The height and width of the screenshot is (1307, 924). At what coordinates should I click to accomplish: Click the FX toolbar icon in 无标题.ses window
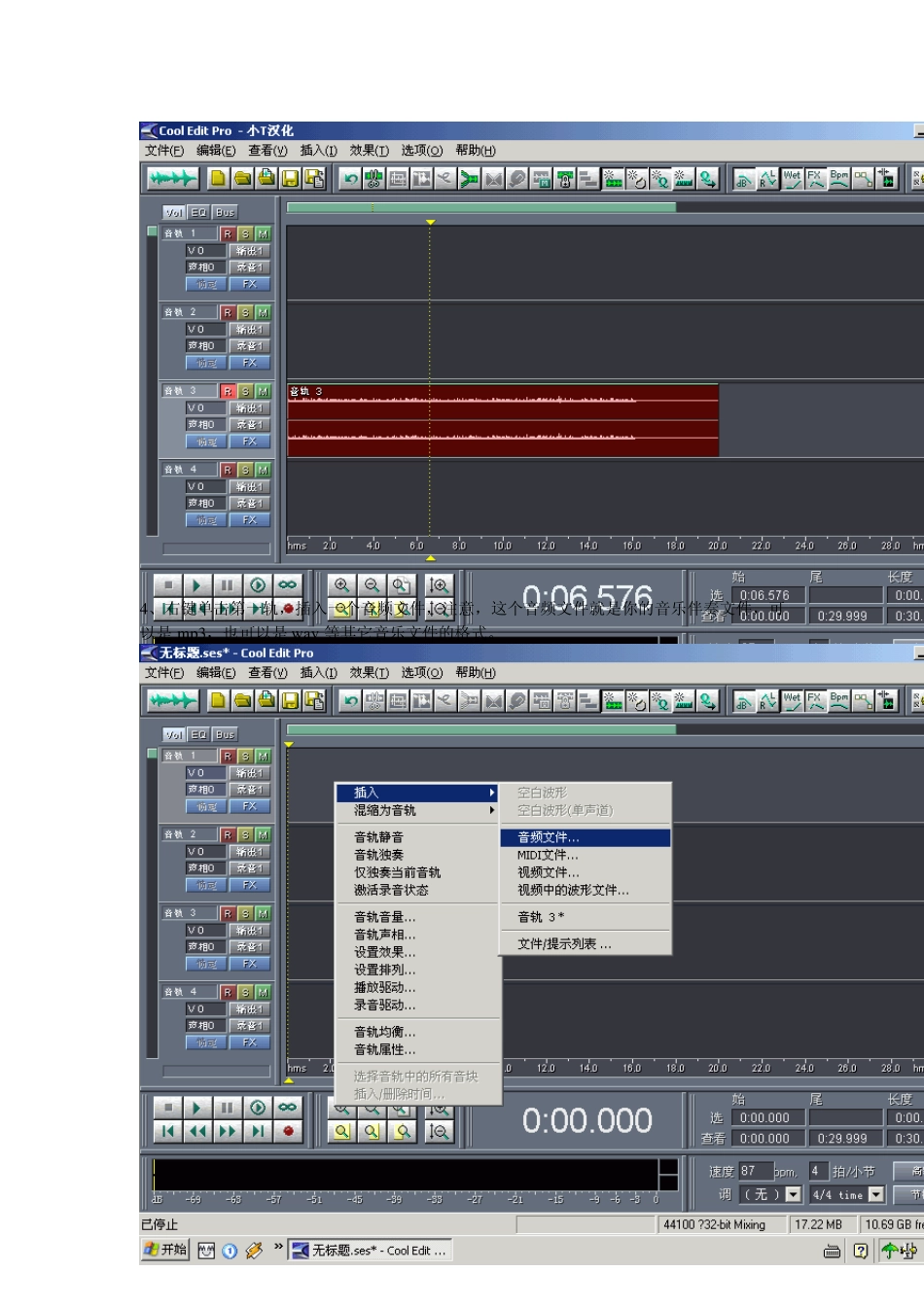coord(815,700)
